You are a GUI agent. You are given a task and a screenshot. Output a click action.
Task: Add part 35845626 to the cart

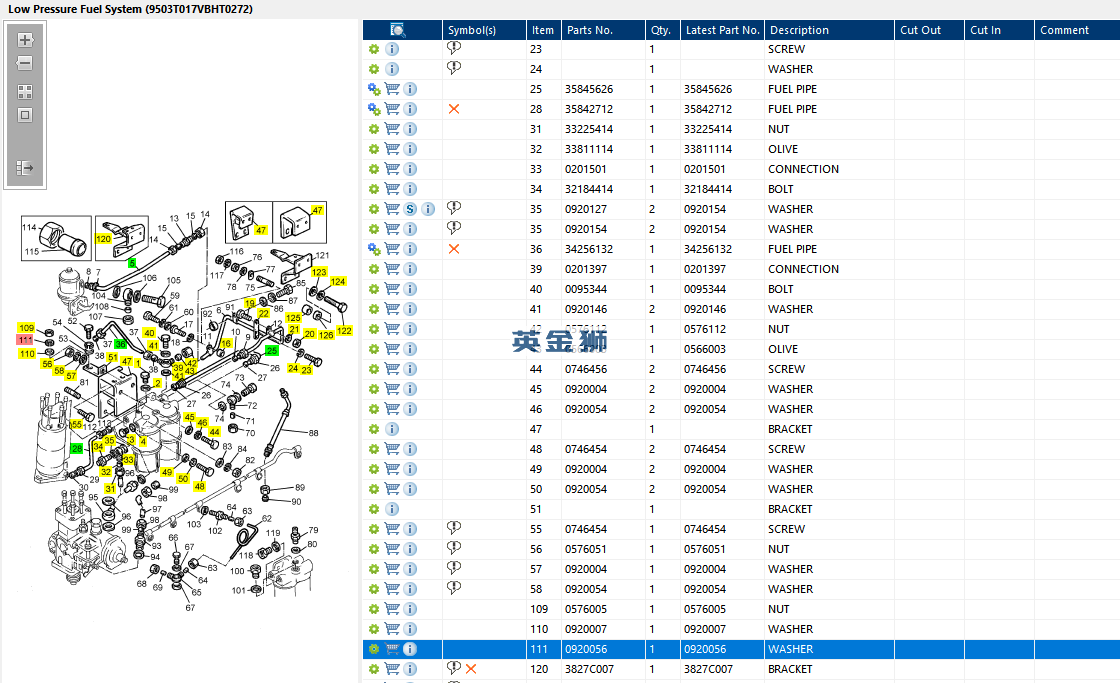click(392, 89)
